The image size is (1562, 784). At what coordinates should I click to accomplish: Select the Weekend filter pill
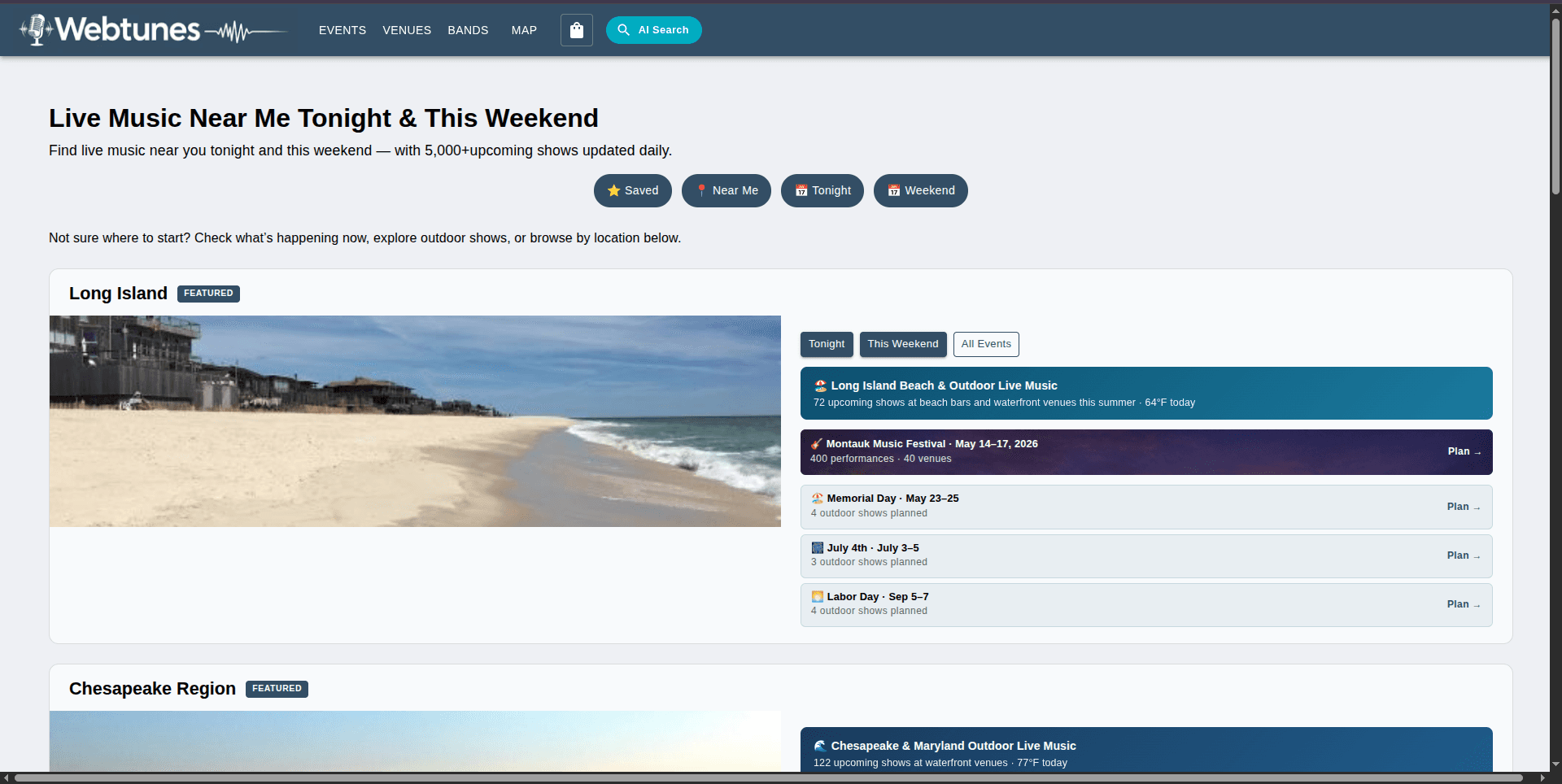tap(921, 190)
